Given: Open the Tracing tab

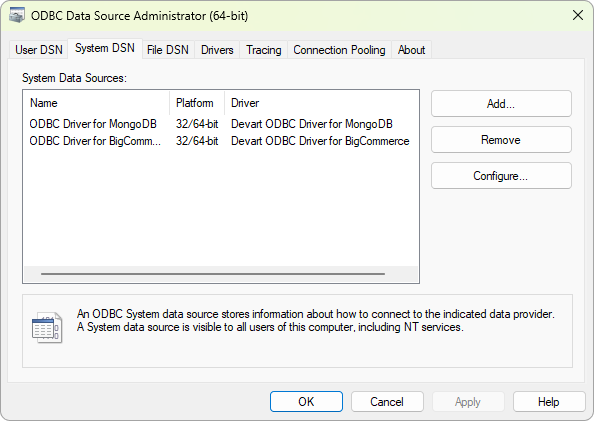Looking at the screenshot, I should (264, 50).
